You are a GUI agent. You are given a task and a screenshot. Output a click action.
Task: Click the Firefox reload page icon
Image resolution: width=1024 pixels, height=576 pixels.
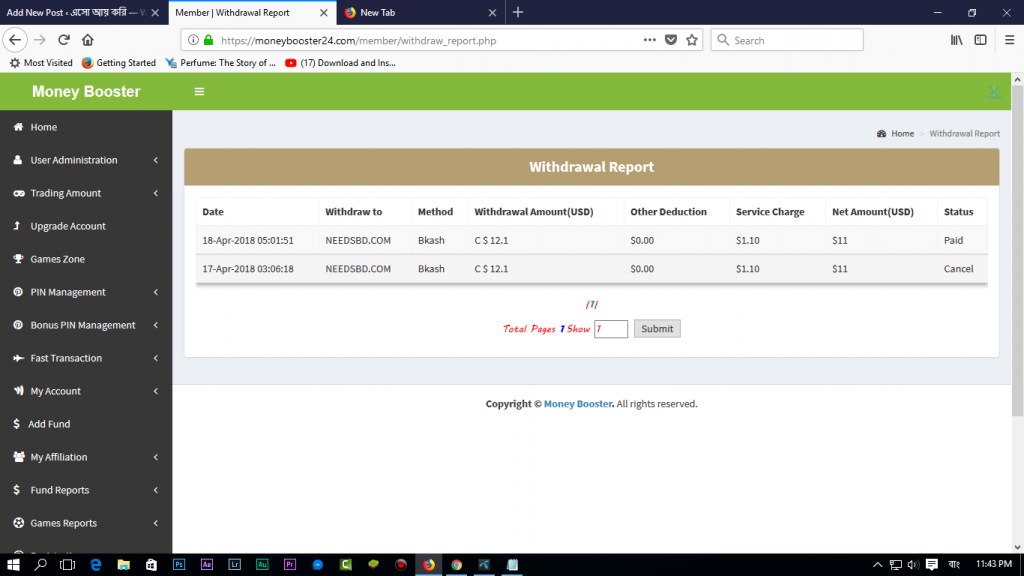64,40
